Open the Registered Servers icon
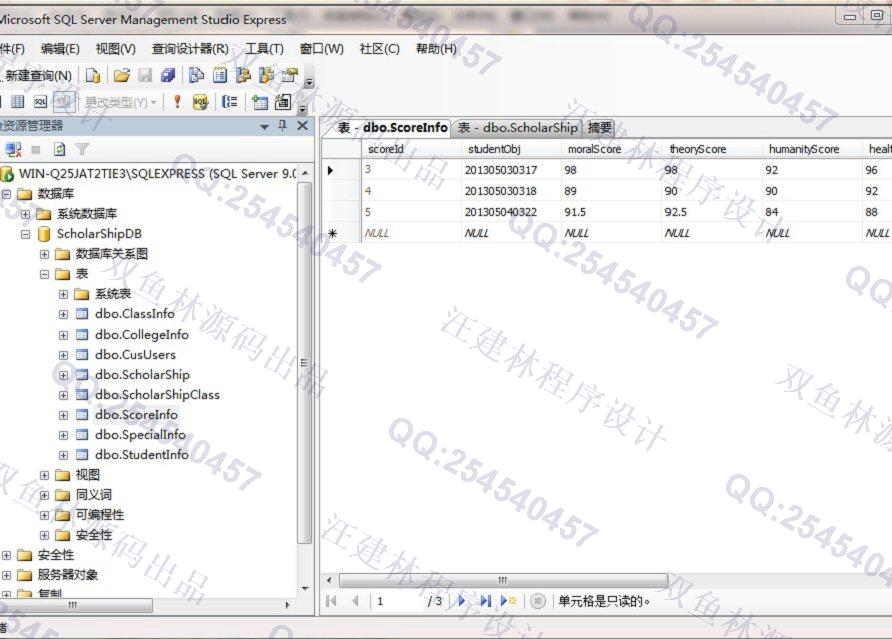 tap(196, 75)
